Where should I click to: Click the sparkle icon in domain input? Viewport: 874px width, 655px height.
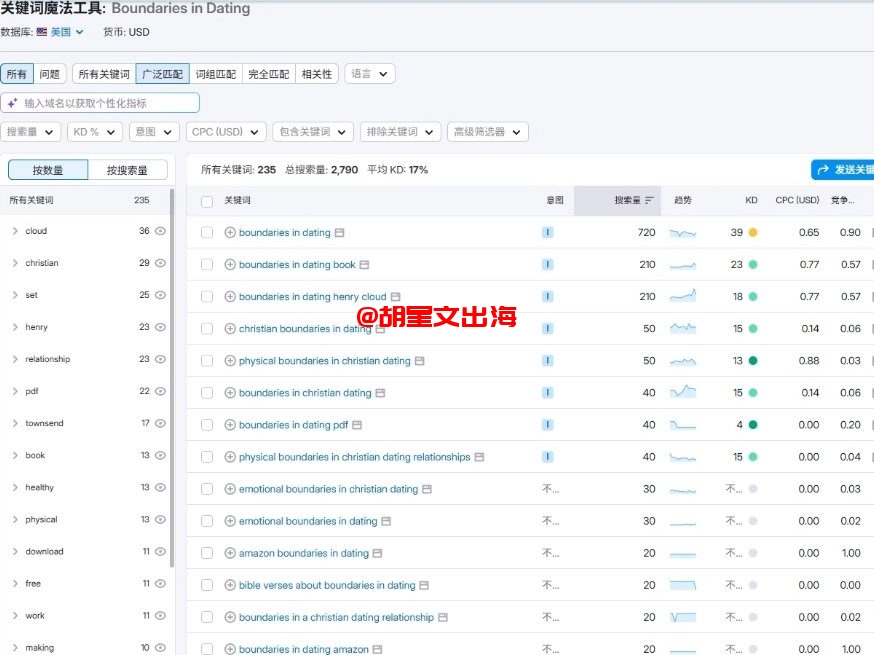pyautogui.click(x=12, y=103)
